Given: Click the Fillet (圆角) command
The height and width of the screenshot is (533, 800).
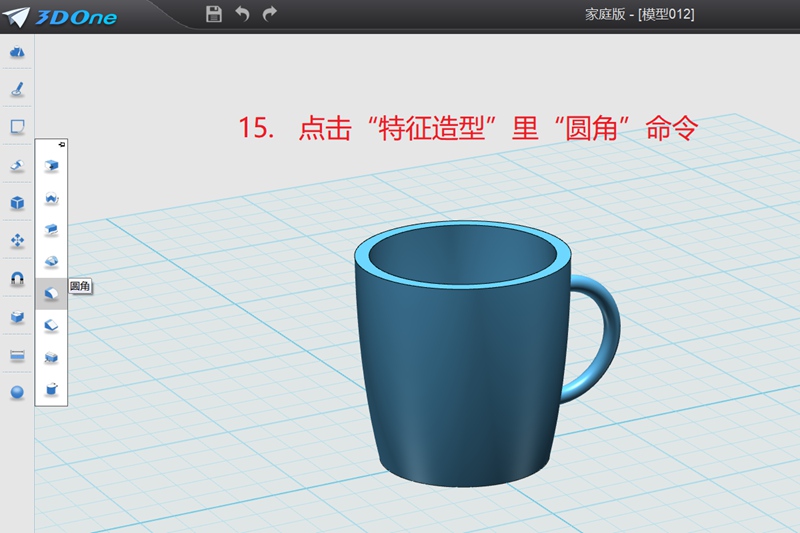Looking at the screenshot, I should (51, 293).
